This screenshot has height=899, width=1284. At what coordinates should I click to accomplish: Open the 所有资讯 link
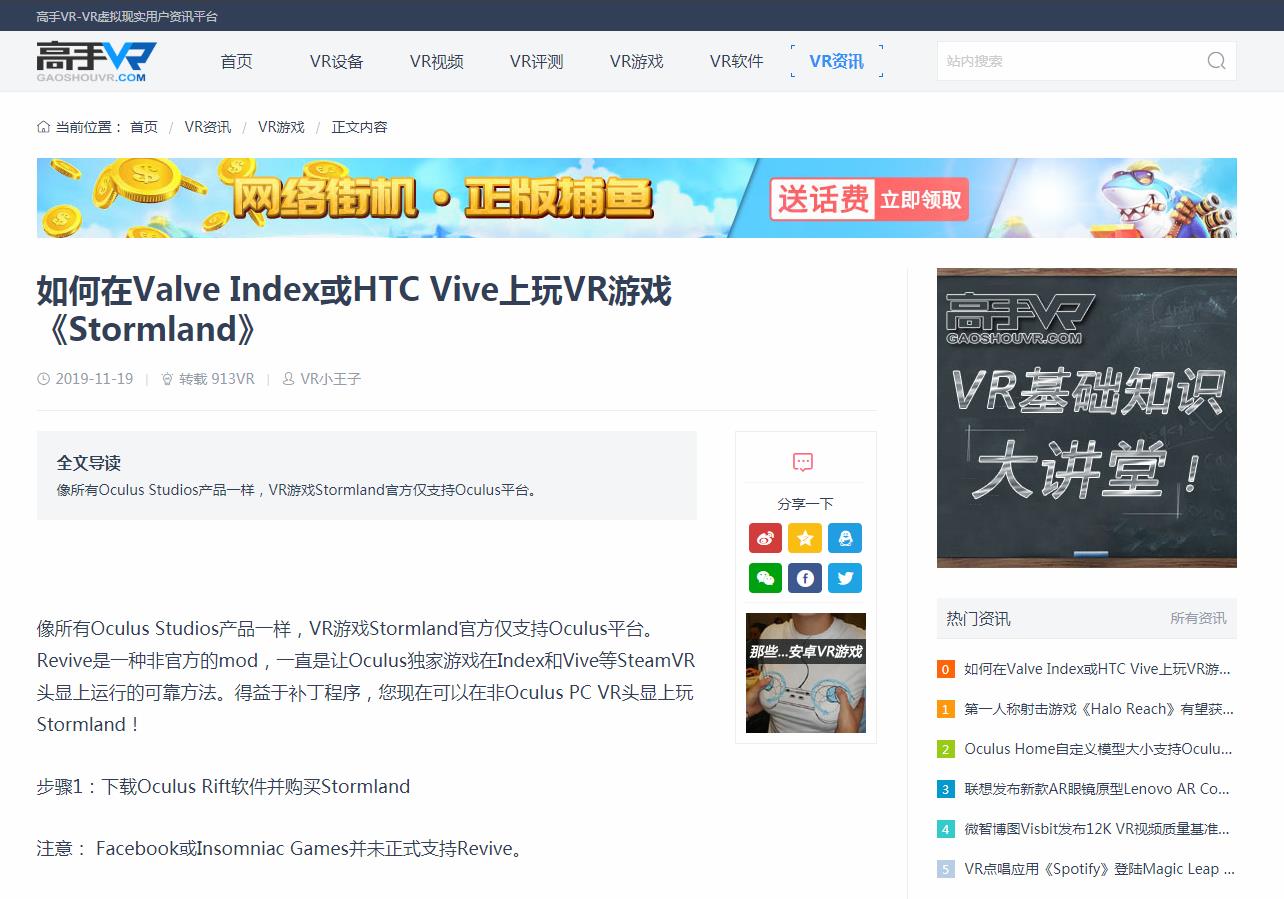pyautogui.click(x=1198, y=618)
